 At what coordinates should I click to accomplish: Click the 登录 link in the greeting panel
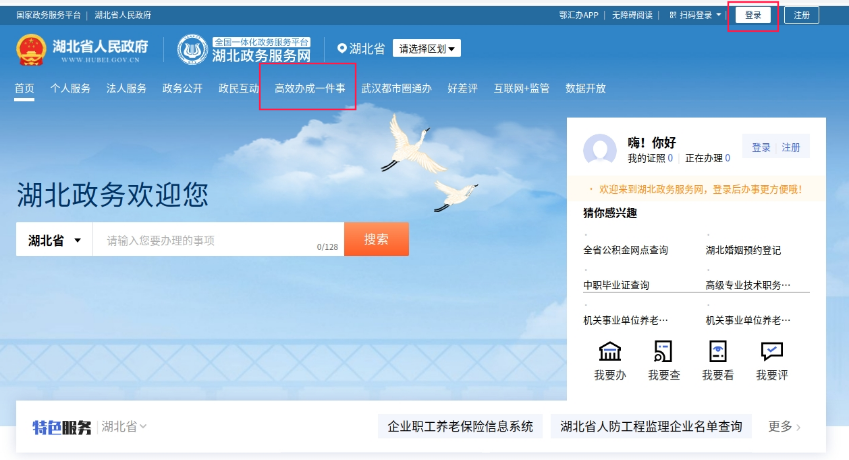point(761,147)
